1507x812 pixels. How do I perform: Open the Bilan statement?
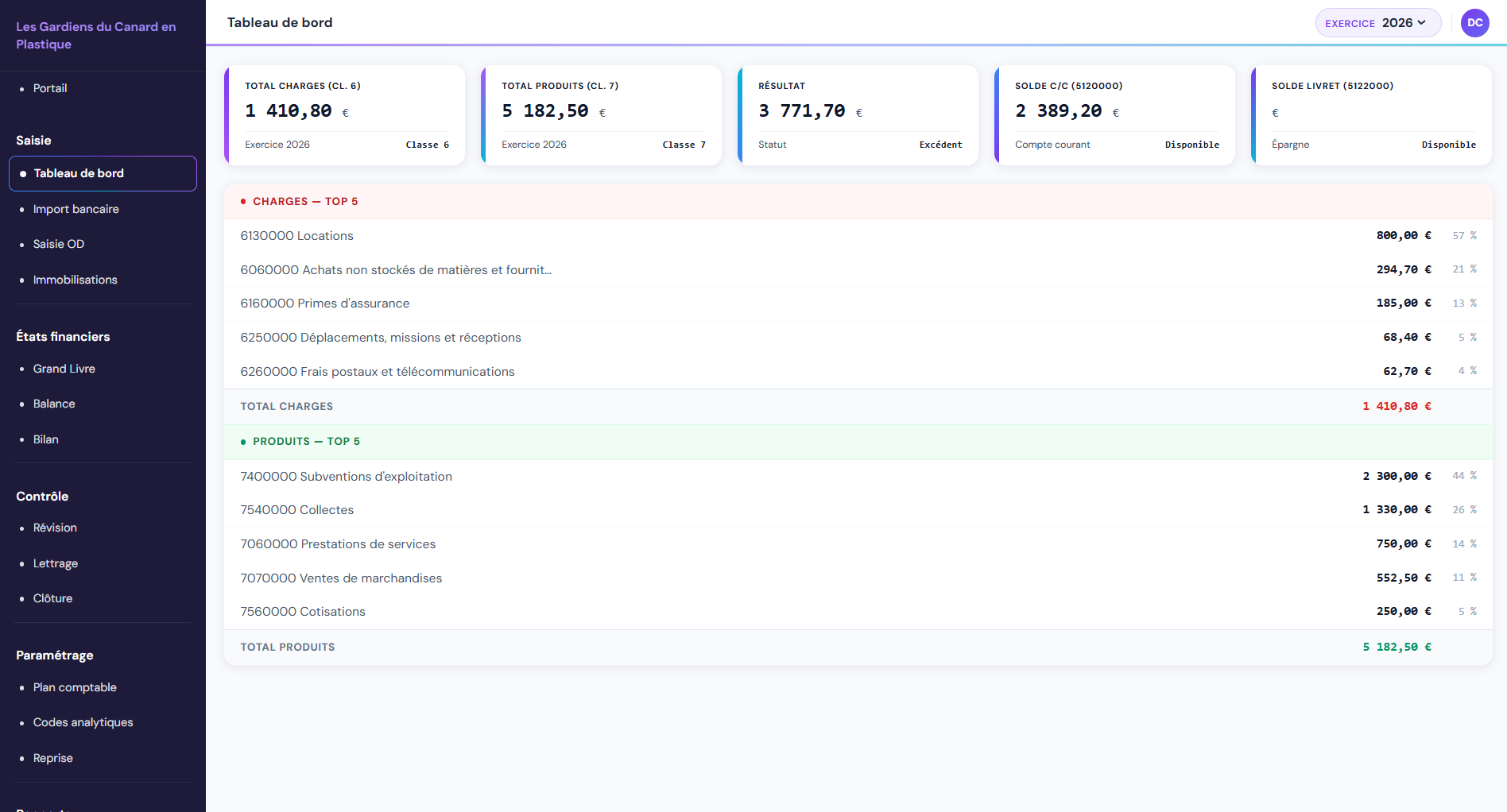[46, 439]
